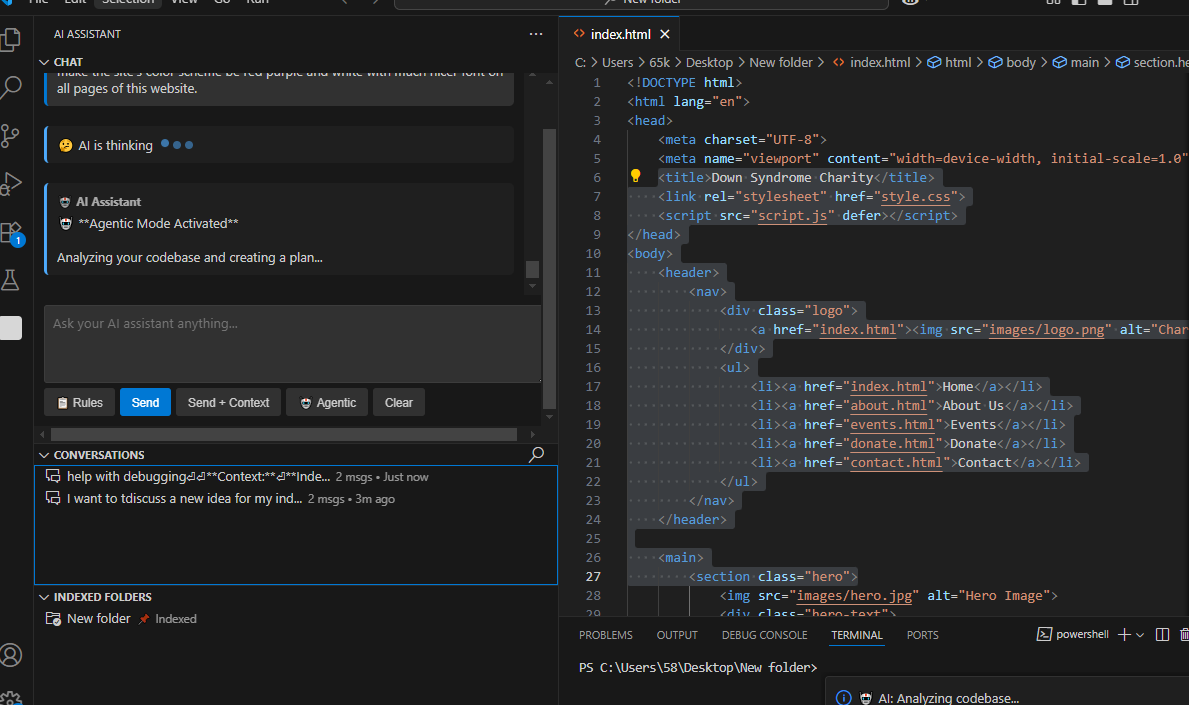The height and width of the screenshot is (705, 1189).
Task: Switch to the DEBUG CONSOLE tab
Action: (764, 634)
